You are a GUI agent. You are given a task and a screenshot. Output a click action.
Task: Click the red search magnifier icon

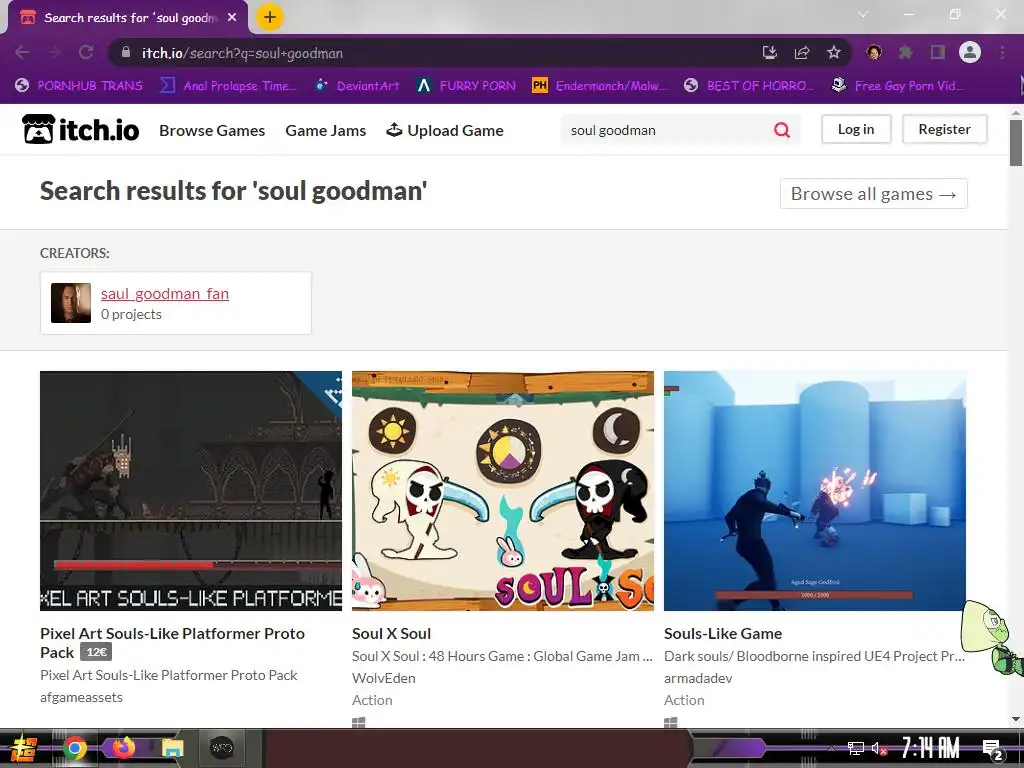[x=782, y=130]
